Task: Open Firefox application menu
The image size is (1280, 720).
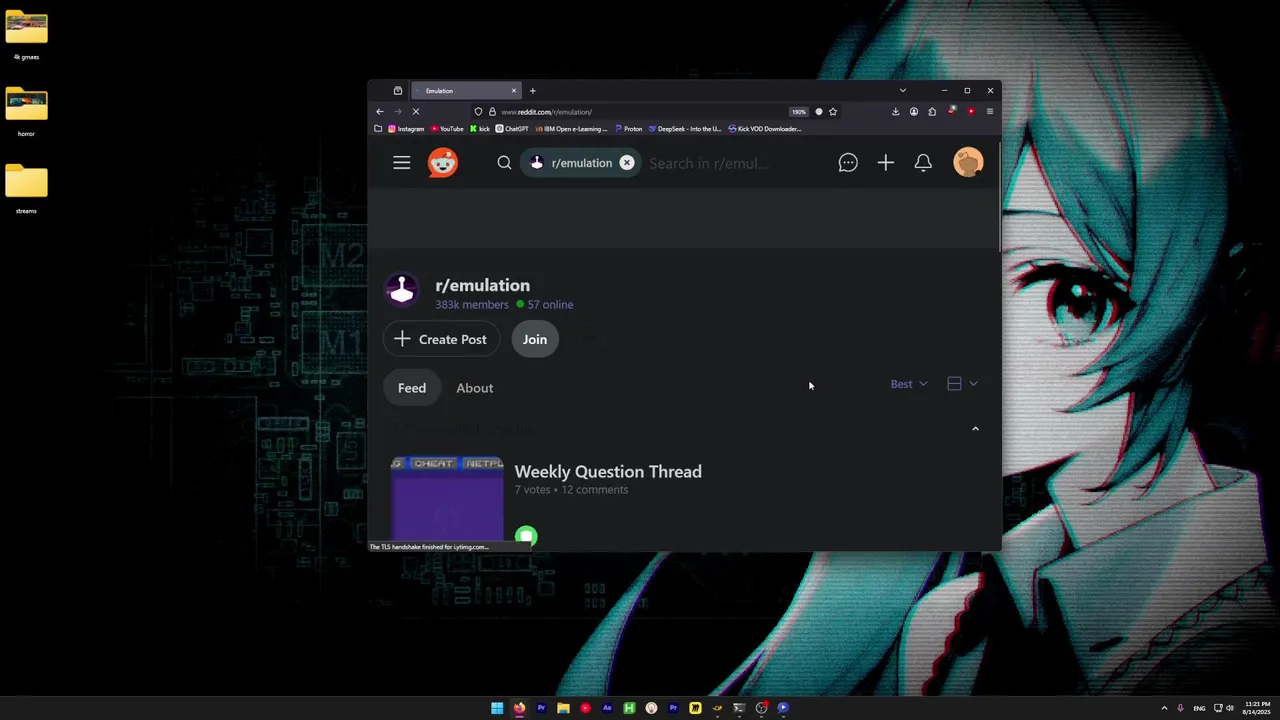Action: [x=989, y=112]
